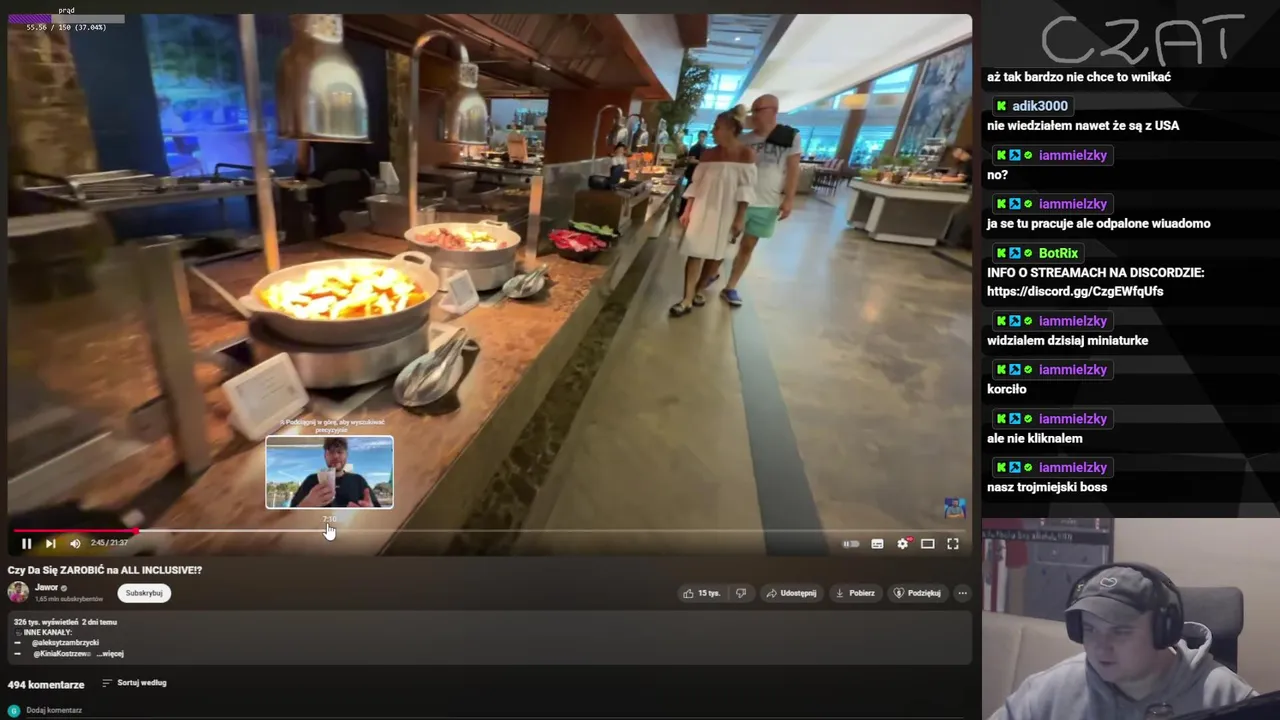Like the video (15 tys.)

pos(702,593)
